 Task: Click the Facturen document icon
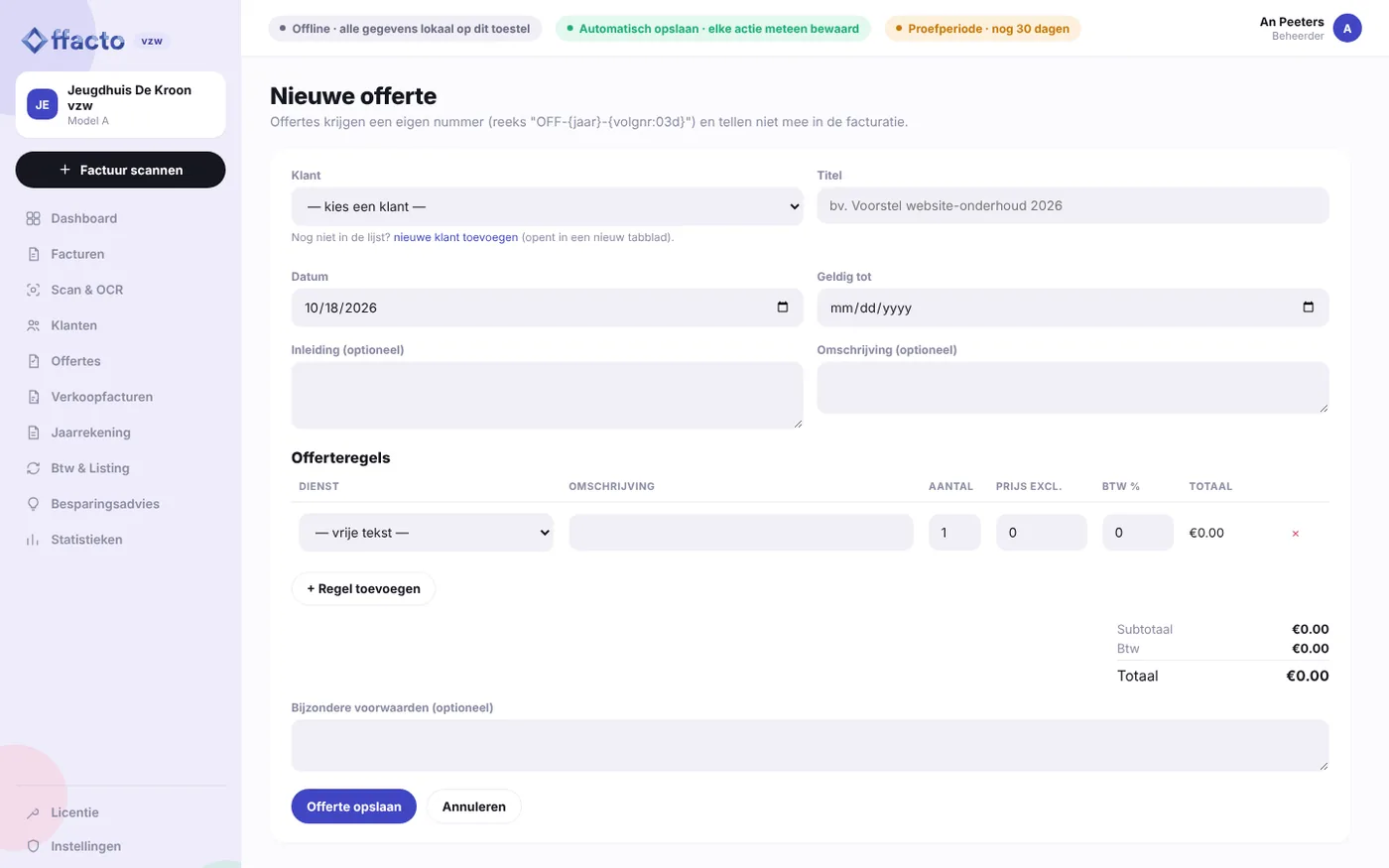click(33, 254)
